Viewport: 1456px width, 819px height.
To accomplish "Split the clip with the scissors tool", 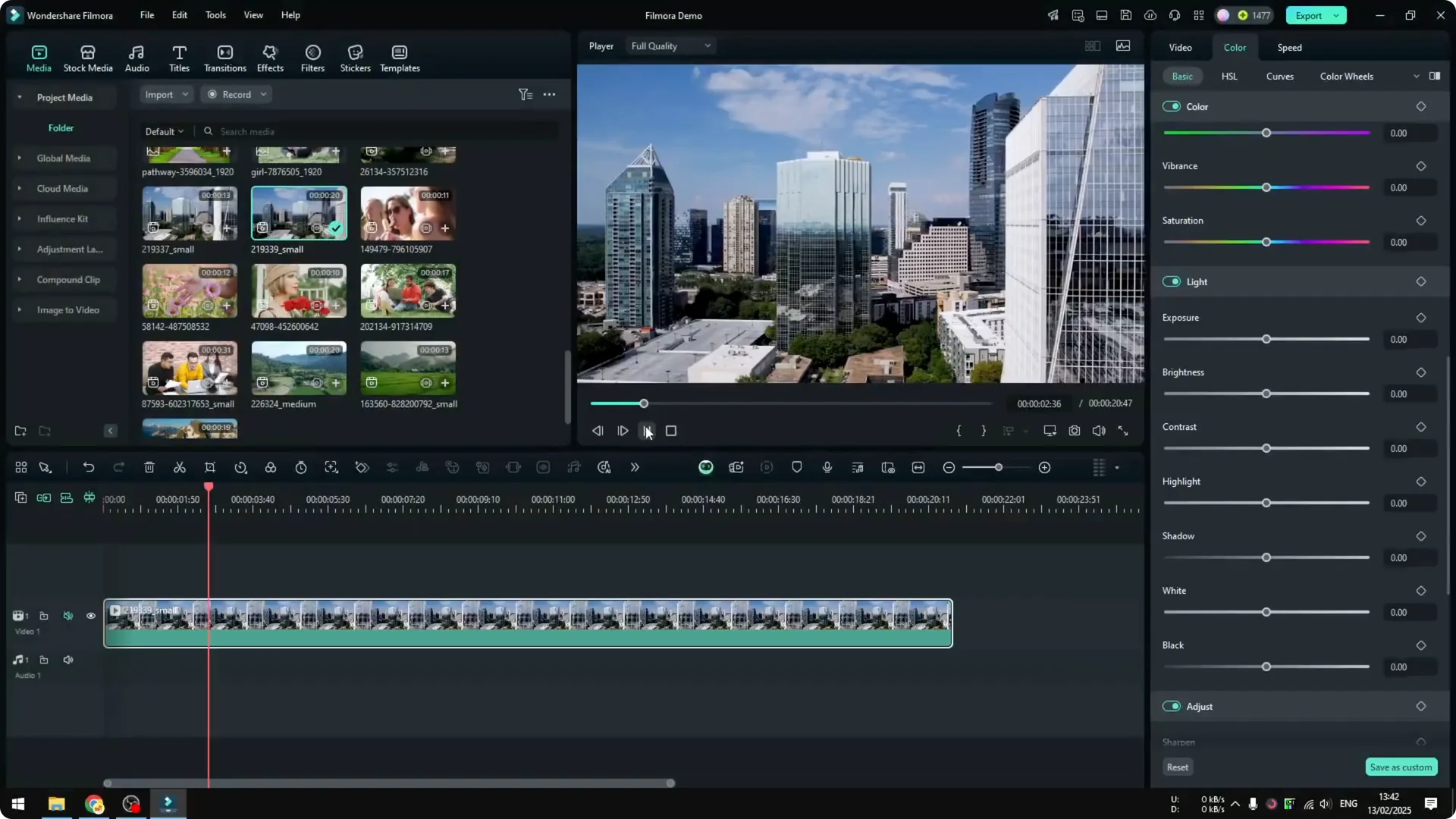I will [180, 467].
